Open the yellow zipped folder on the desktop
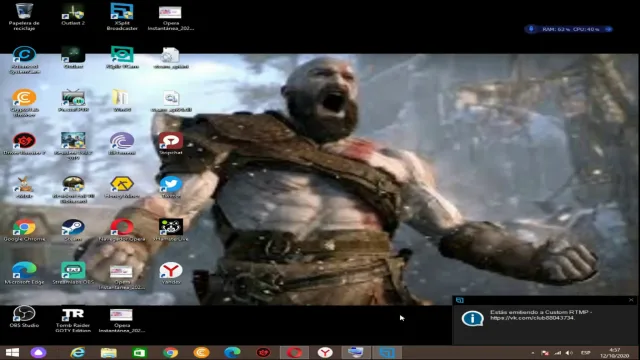640x360 pixels. tap(122, 100)
